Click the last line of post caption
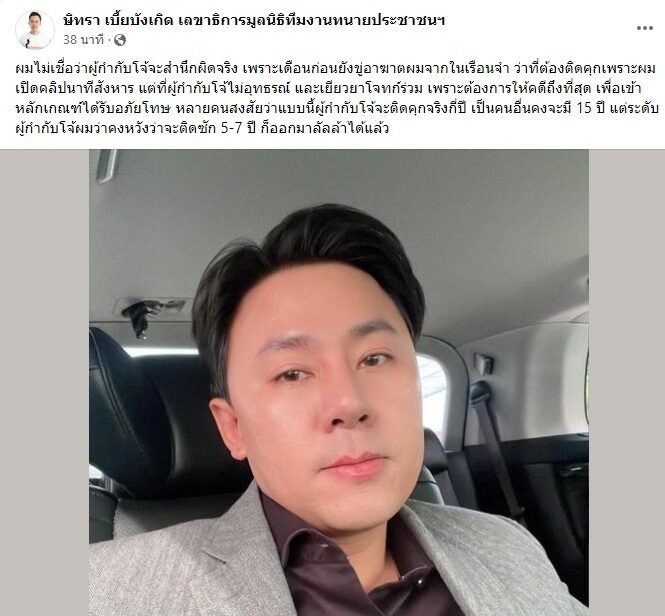Screen dimensions: 665x616 202,128
